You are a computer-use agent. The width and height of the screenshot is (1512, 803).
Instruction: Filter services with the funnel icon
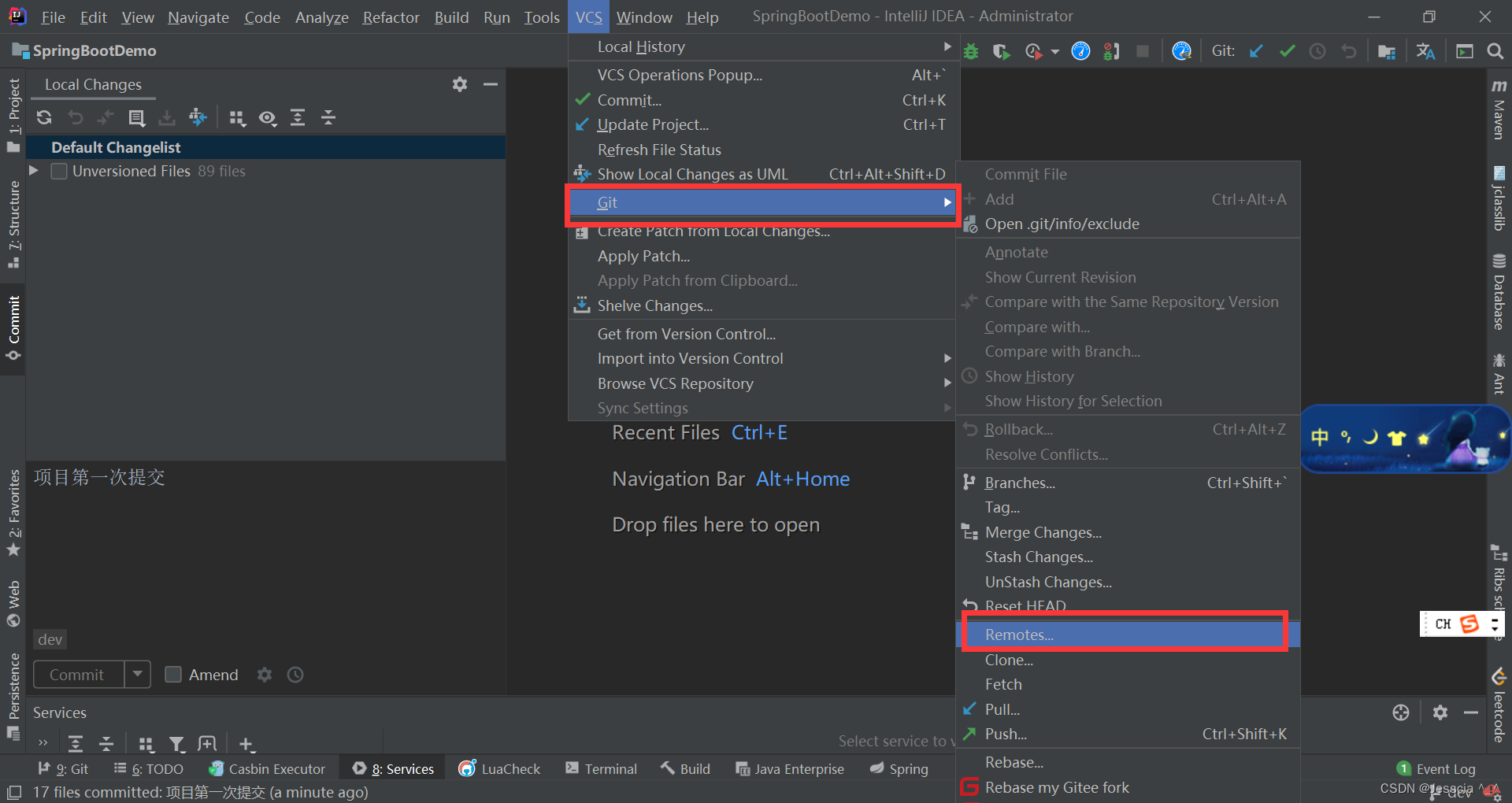177,743
